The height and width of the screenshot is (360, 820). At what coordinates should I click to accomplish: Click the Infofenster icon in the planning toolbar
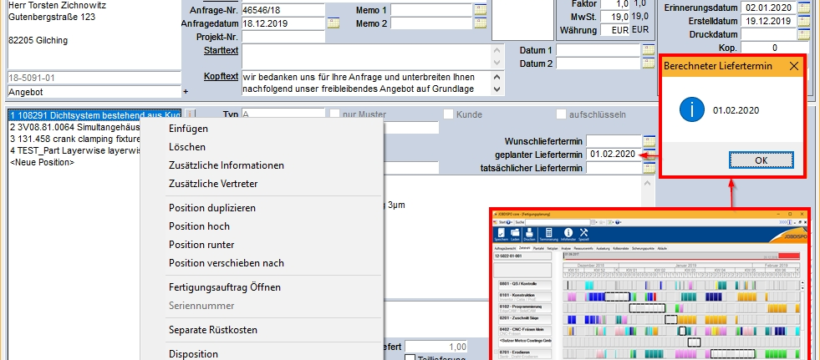(568, 234)
